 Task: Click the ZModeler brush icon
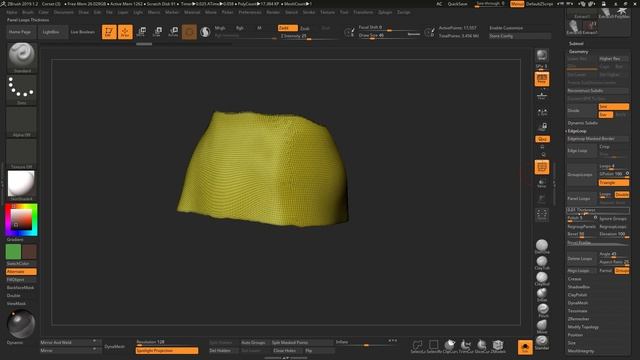click(x=498, y=346)
